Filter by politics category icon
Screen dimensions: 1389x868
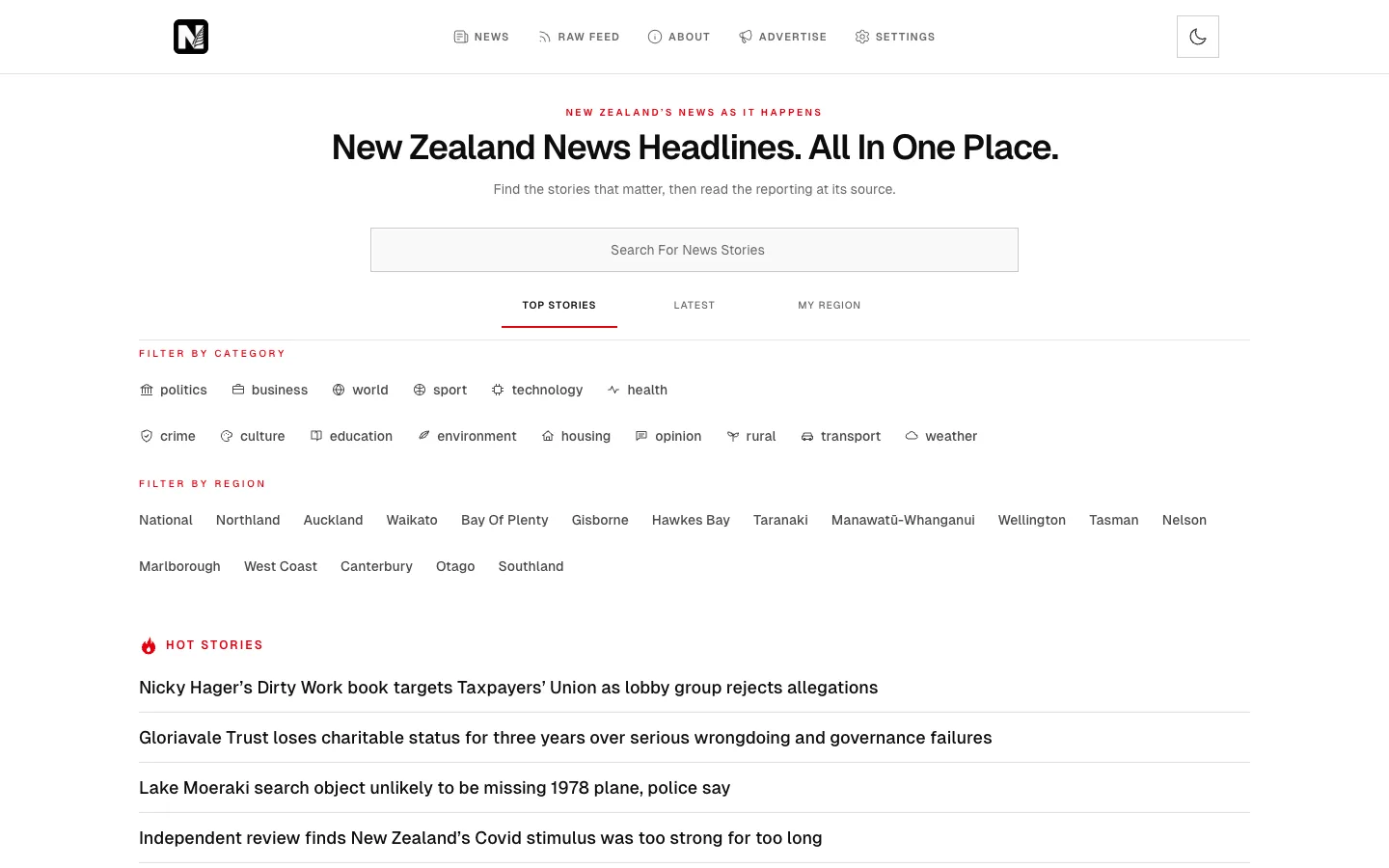[147, 390]
